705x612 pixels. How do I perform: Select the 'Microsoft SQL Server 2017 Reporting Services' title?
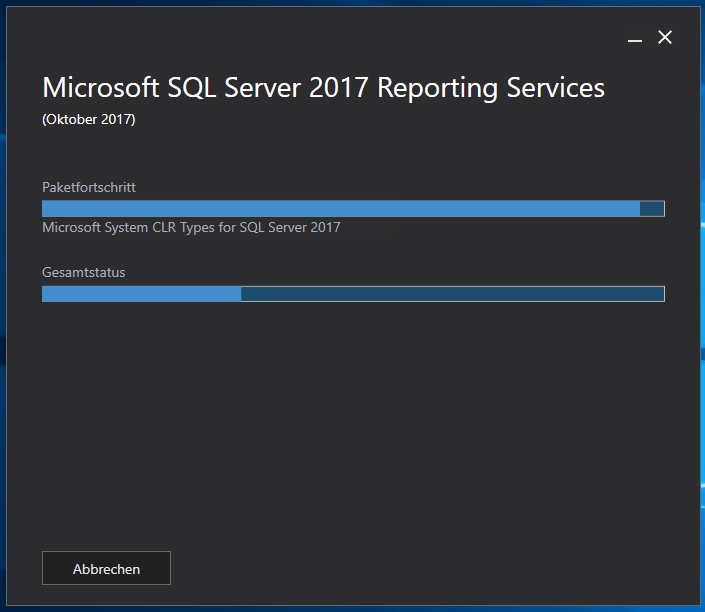point(323,87)
